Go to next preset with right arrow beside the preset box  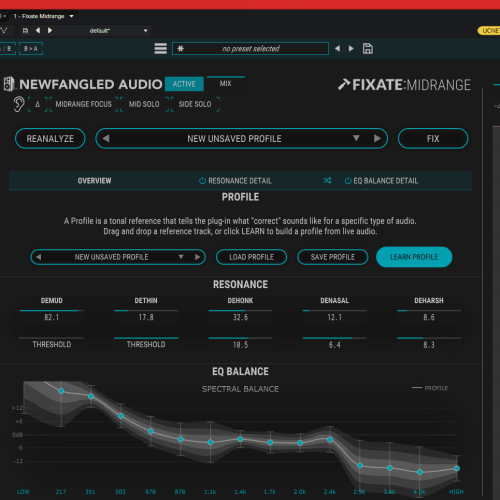coord(351,49)
